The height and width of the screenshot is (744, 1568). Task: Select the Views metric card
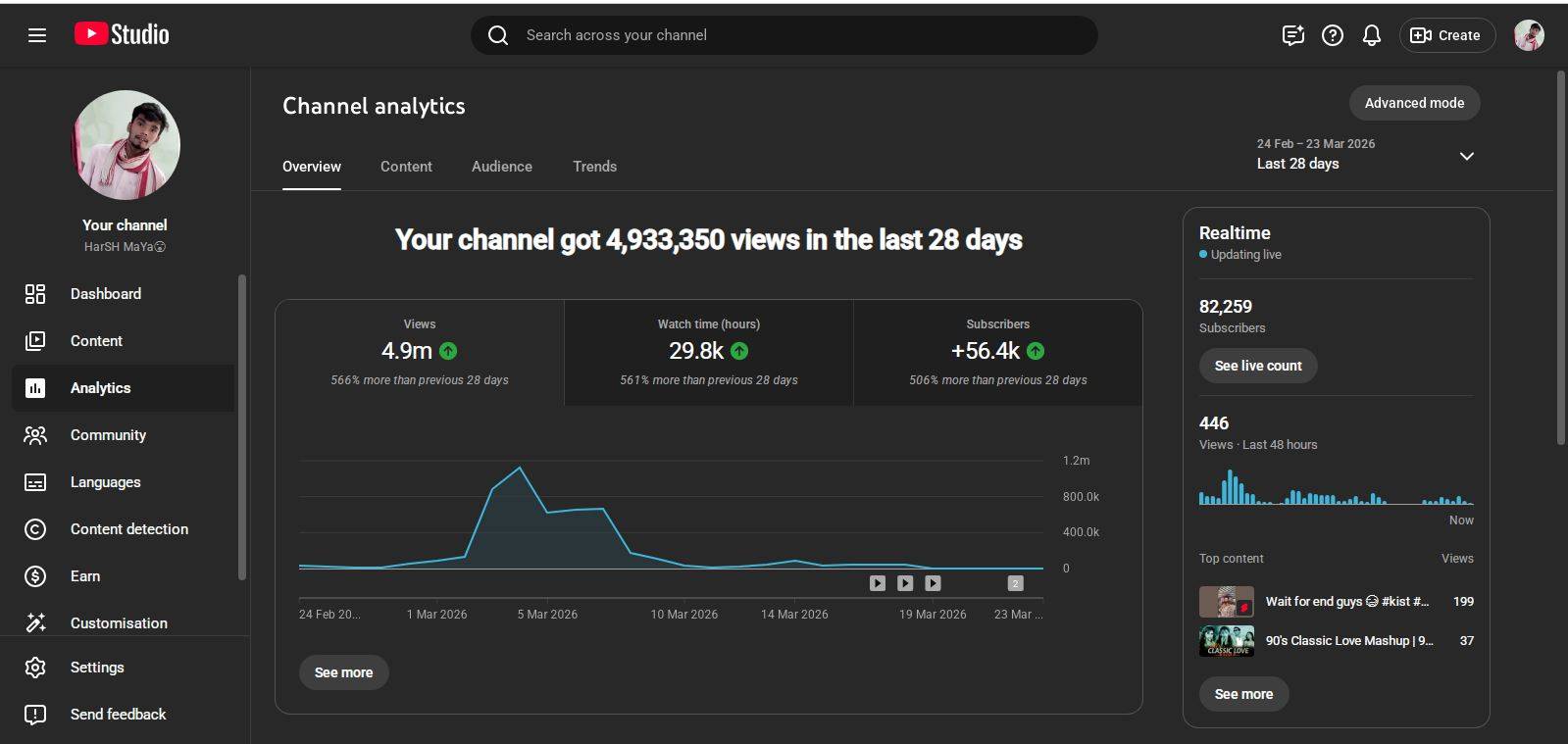(x=420, y=352)
